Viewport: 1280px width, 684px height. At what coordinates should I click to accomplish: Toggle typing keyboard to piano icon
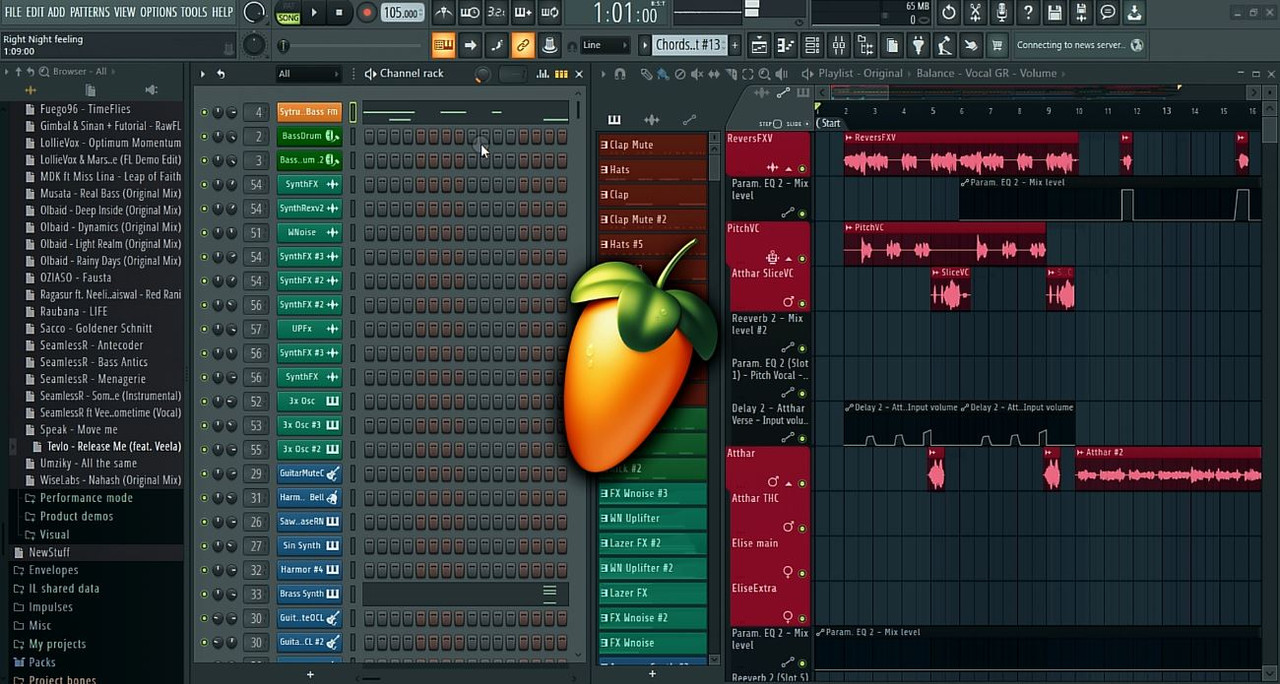point(443,45)
